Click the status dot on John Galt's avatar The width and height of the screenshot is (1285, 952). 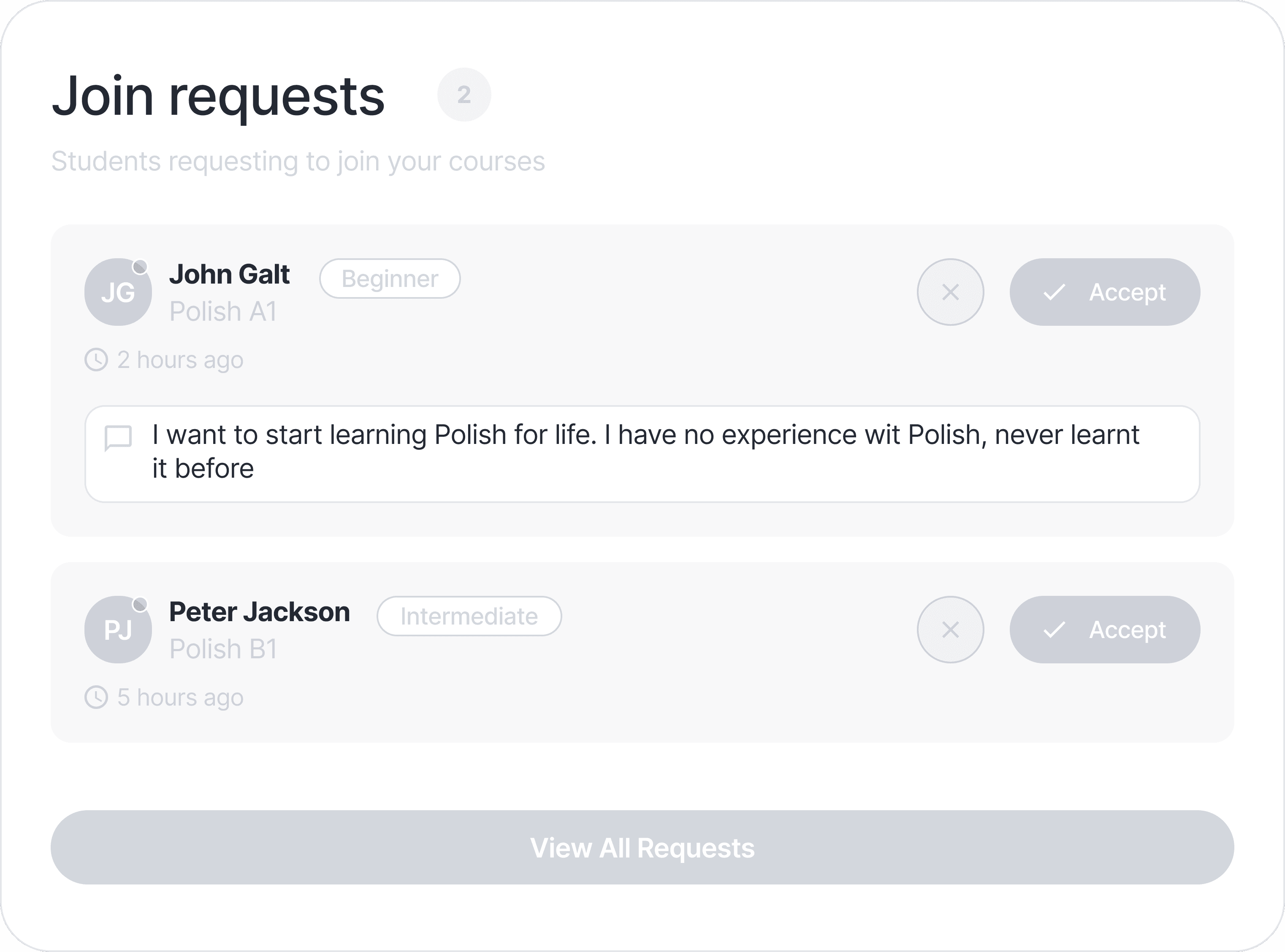coord(140,267)
